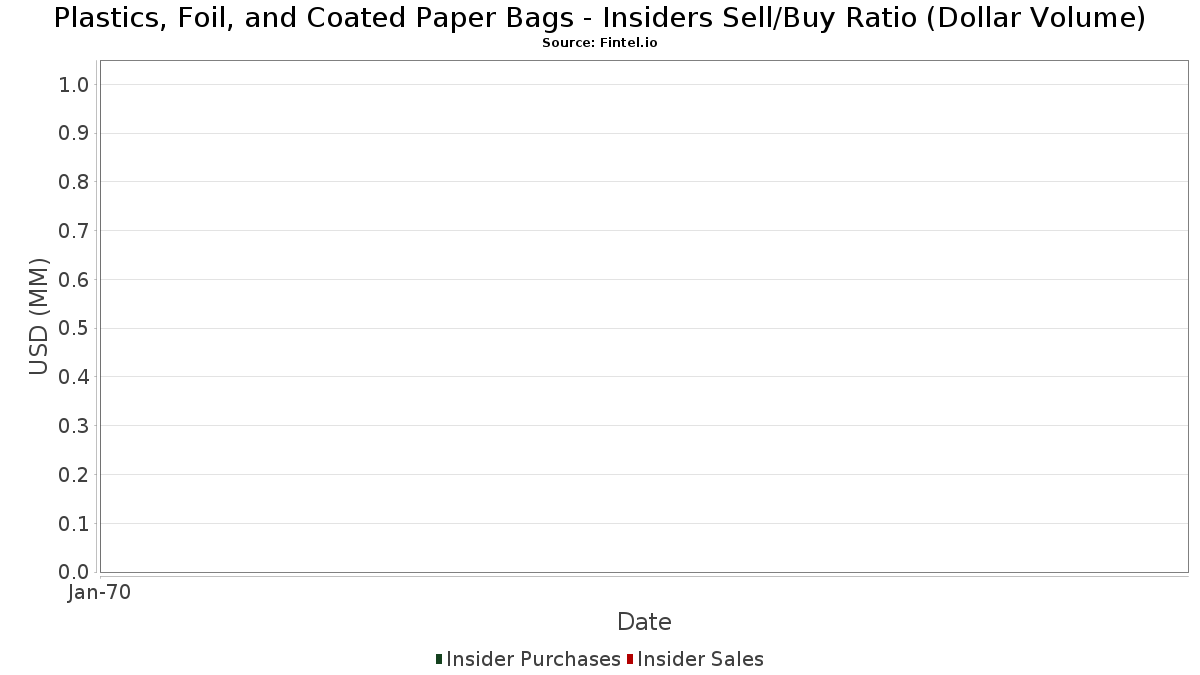1200x675 pixels.
Task: Click the USD (MM) axis title
Action: point(39,316)
